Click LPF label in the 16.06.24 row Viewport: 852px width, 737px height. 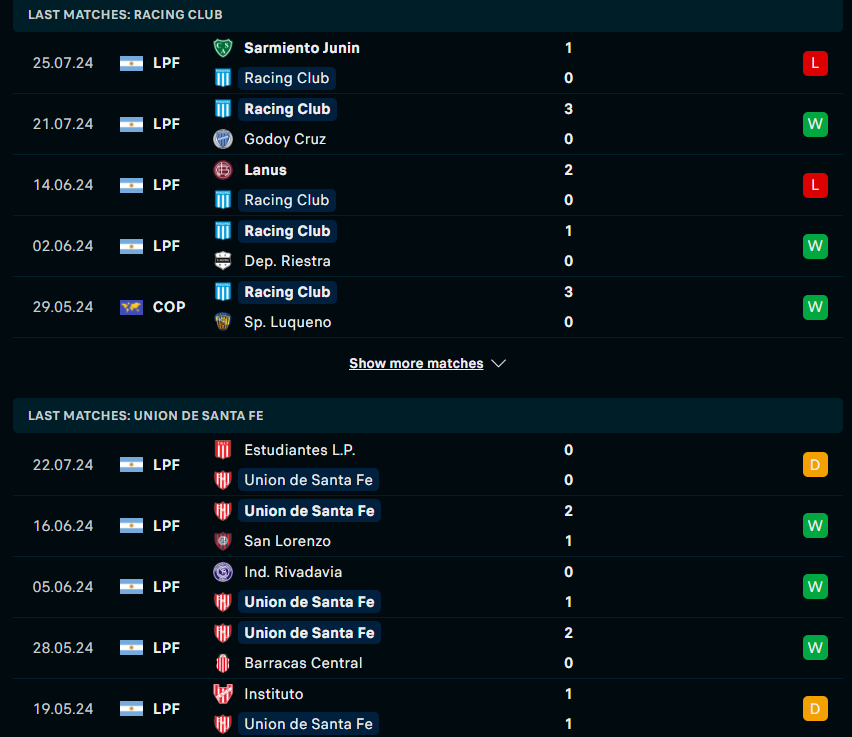166,526
